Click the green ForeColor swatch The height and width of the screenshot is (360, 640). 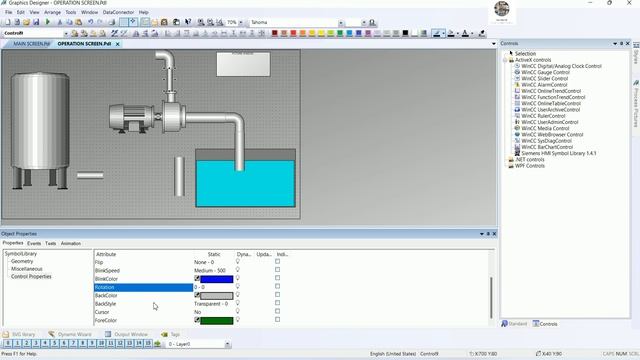217,320
